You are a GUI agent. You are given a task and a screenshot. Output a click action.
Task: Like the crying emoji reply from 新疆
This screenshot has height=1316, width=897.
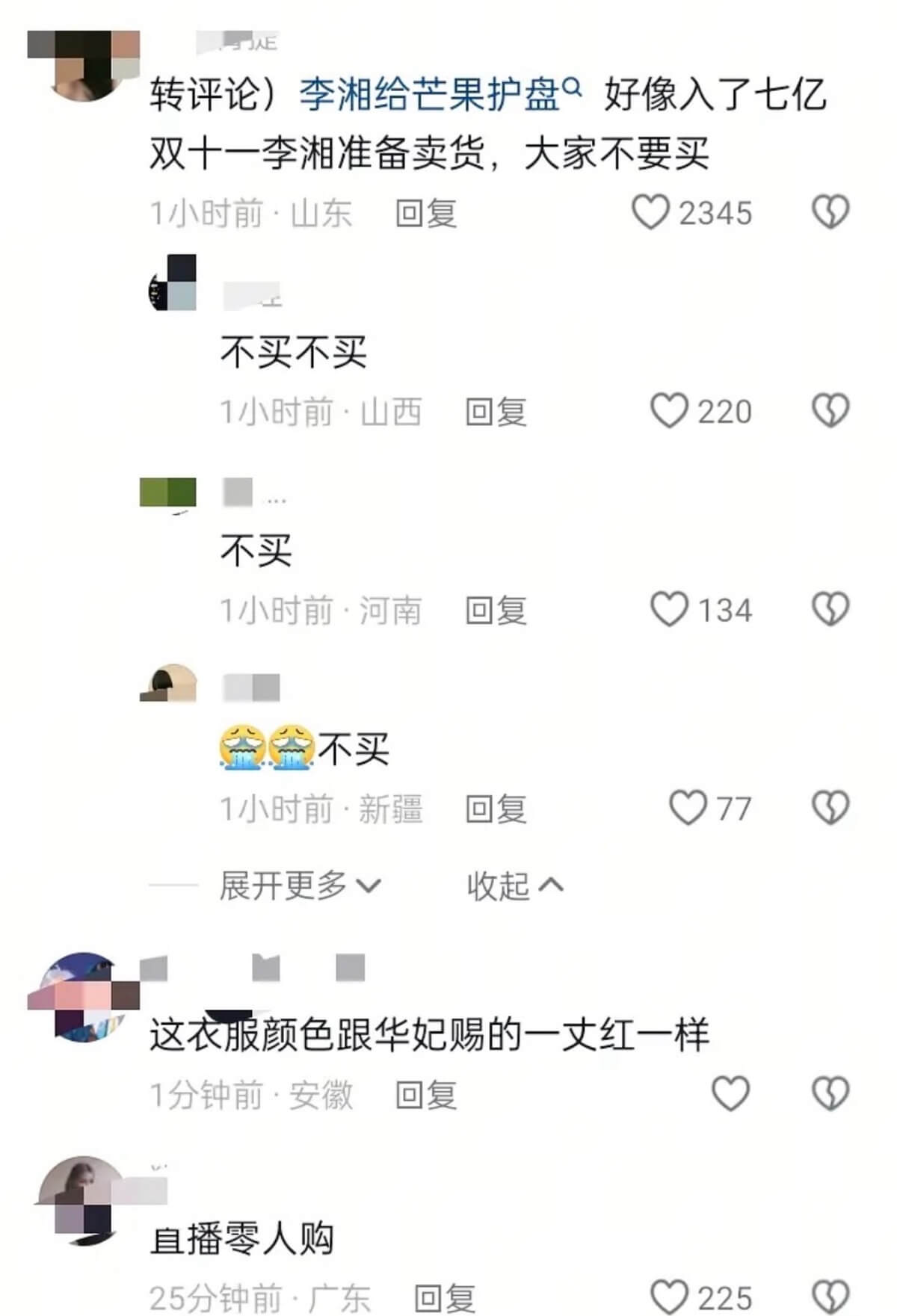coord(688,808)
